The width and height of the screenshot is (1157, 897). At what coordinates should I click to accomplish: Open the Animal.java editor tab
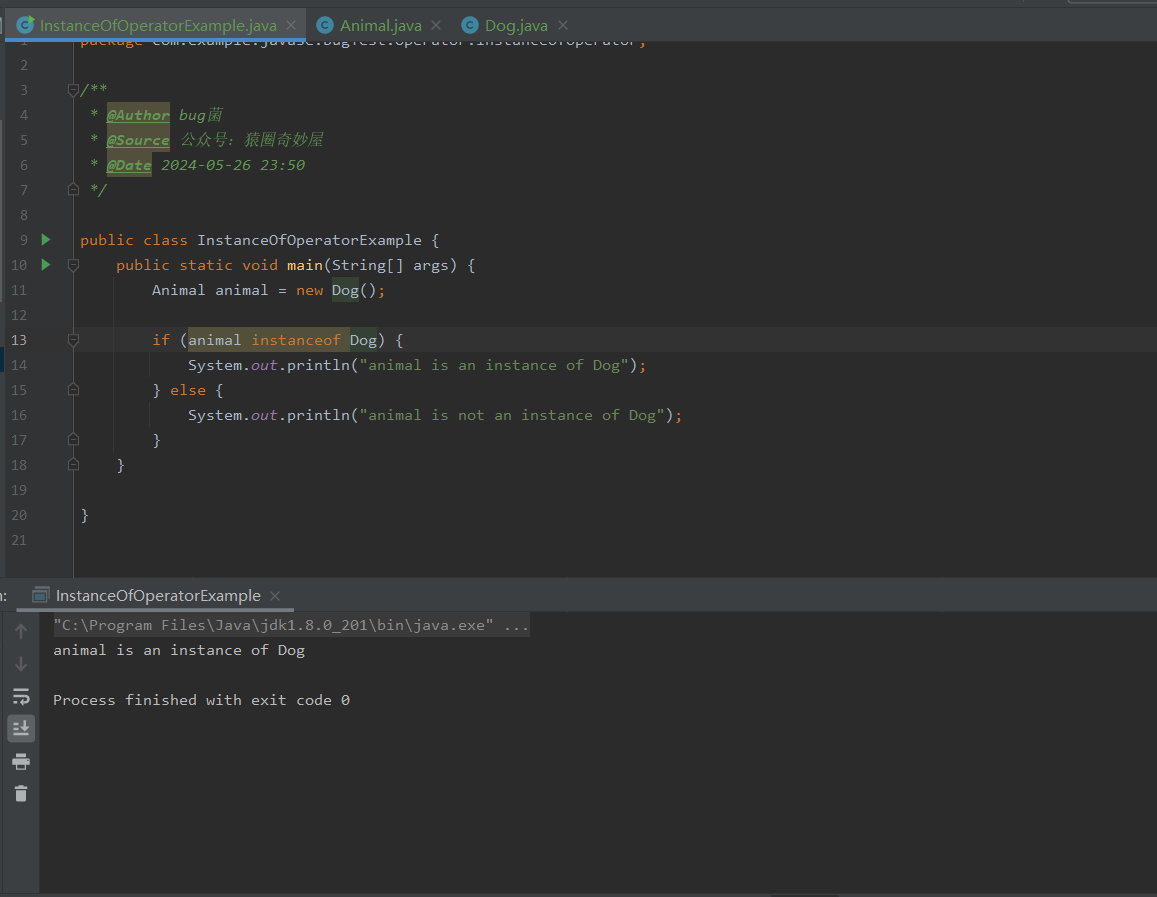point(380,25)
